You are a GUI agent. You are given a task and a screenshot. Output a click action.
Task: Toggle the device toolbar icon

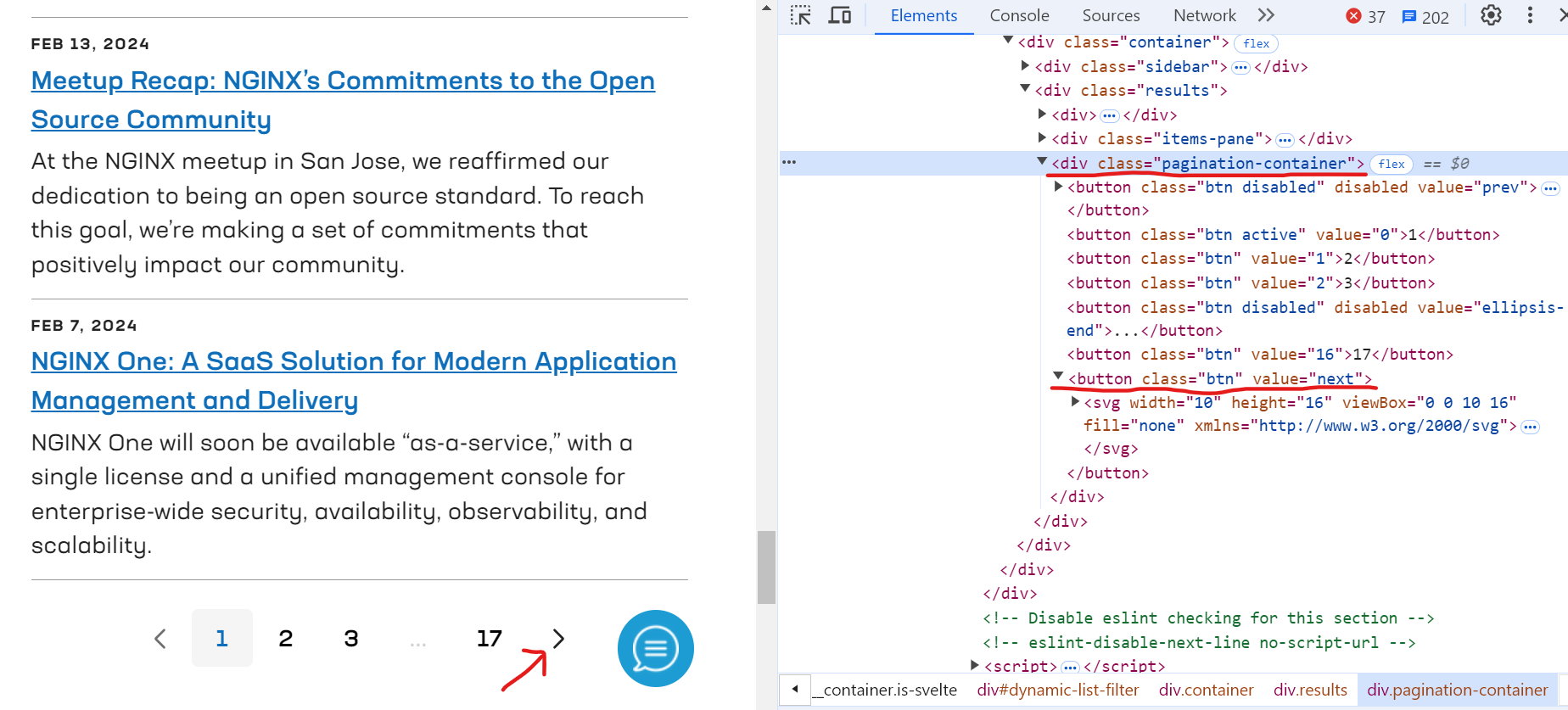(x=839, y=15)
